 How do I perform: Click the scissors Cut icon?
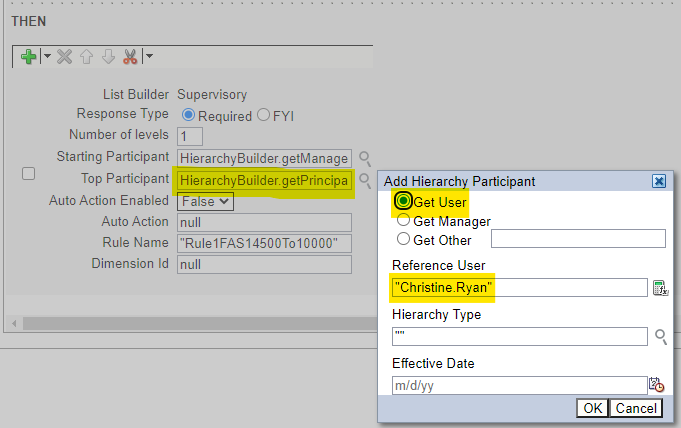pyautogui.click(x=130, y=57)
